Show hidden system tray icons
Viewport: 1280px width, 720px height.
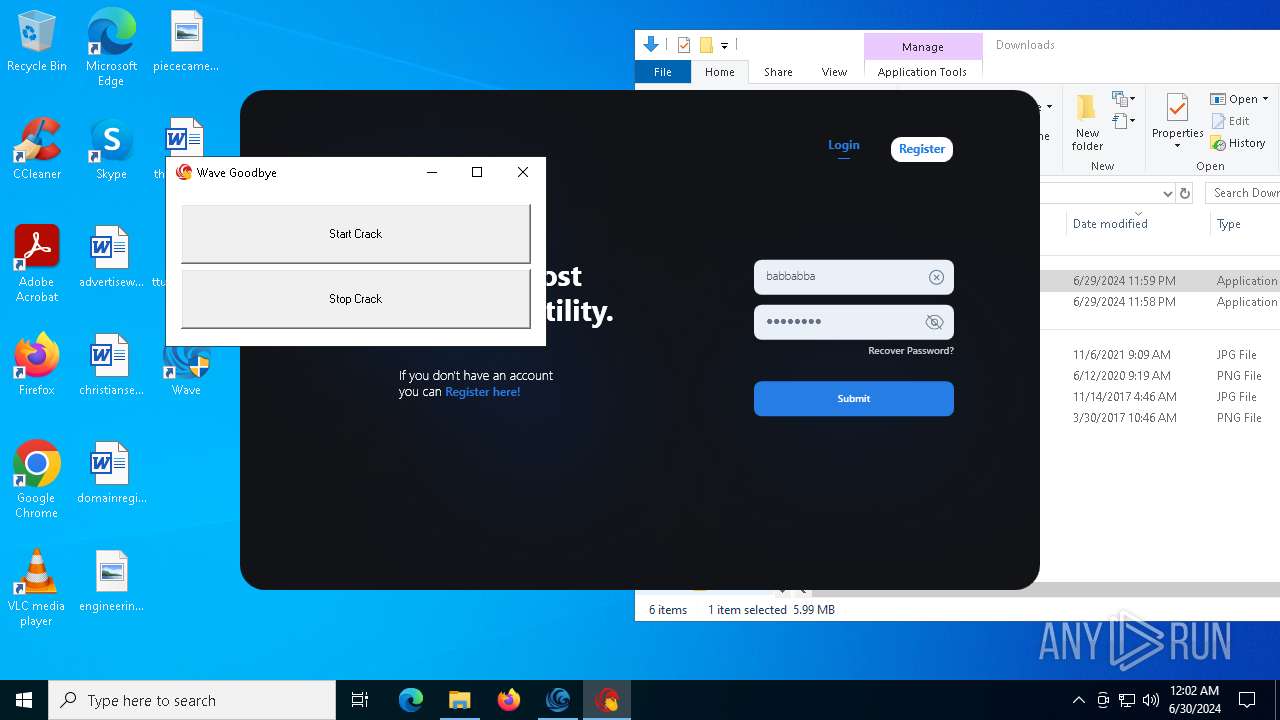[1078, 700]
